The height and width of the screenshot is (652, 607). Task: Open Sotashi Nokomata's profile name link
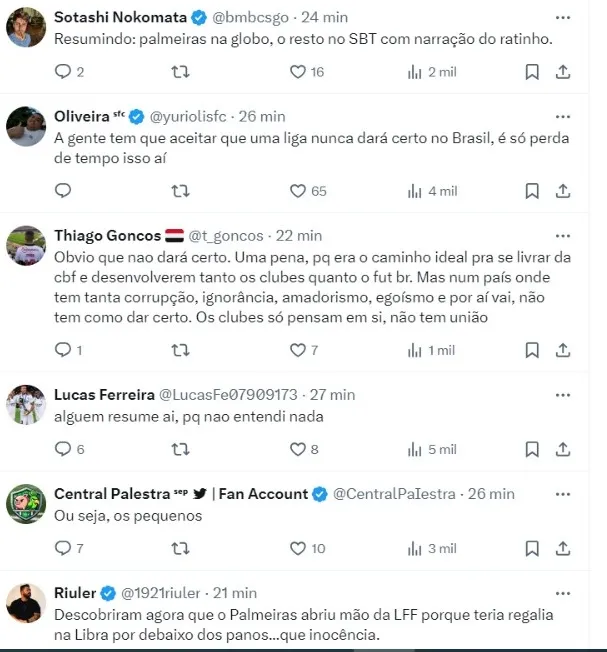(x=118, y=17)
